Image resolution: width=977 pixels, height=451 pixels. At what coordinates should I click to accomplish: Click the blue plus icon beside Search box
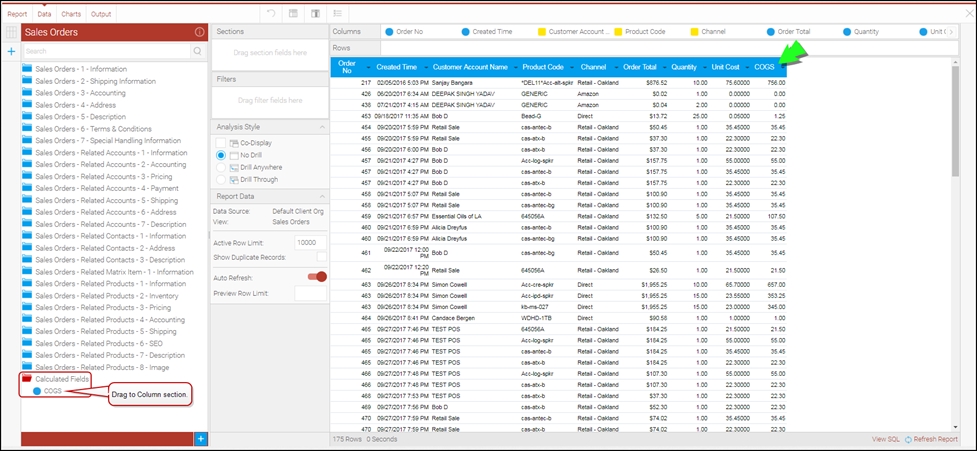(11, 51)
